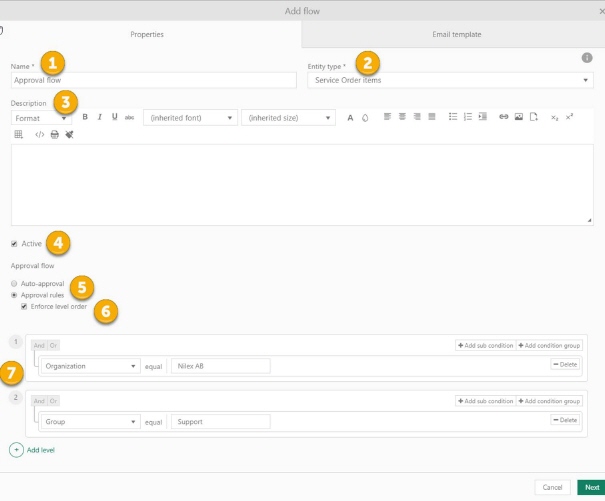This screenshot has width=605, height=501.
Task: Click Add condition group in level 2
Action: pos(549,401)
